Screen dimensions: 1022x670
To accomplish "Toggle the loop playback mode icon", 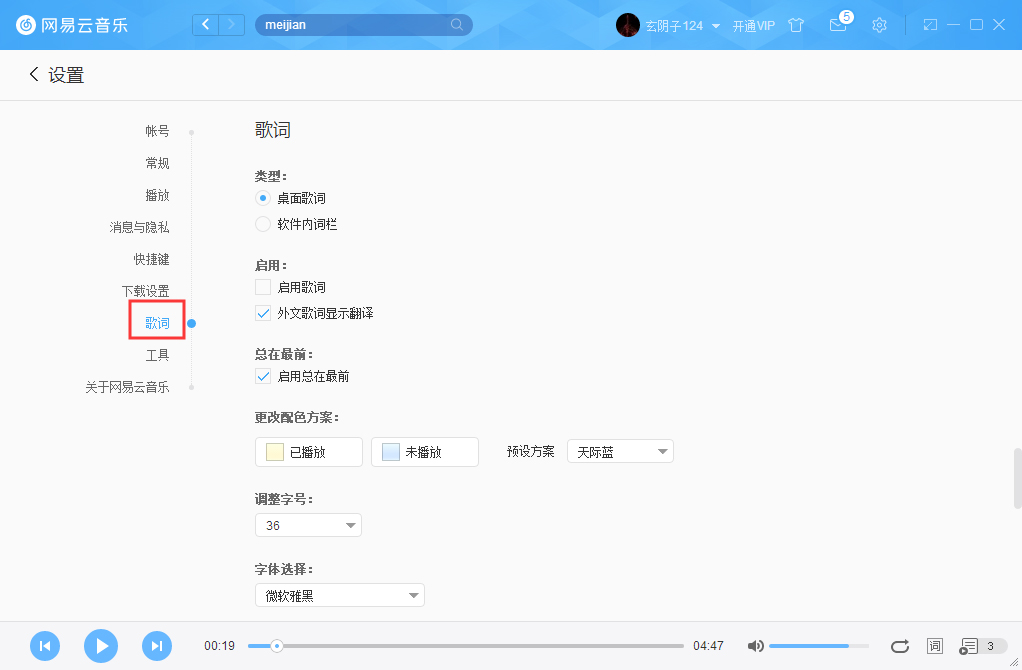I will 899,646.
